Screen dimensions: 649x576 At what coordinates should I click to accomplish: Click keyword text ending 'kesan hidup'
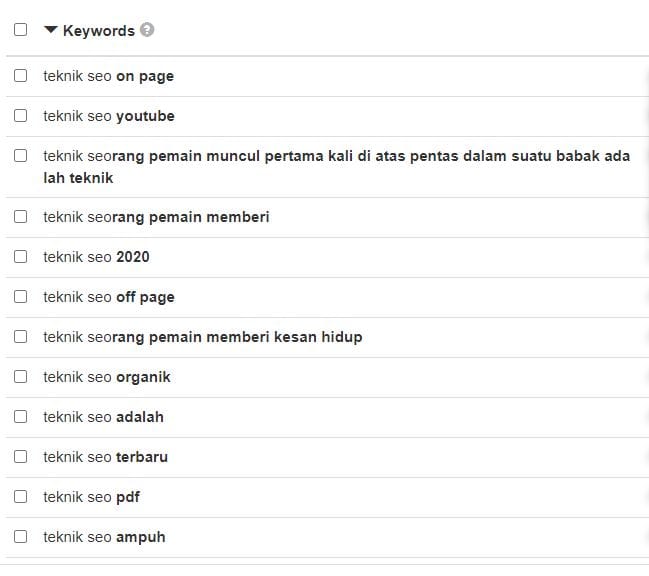coord(203,337)
